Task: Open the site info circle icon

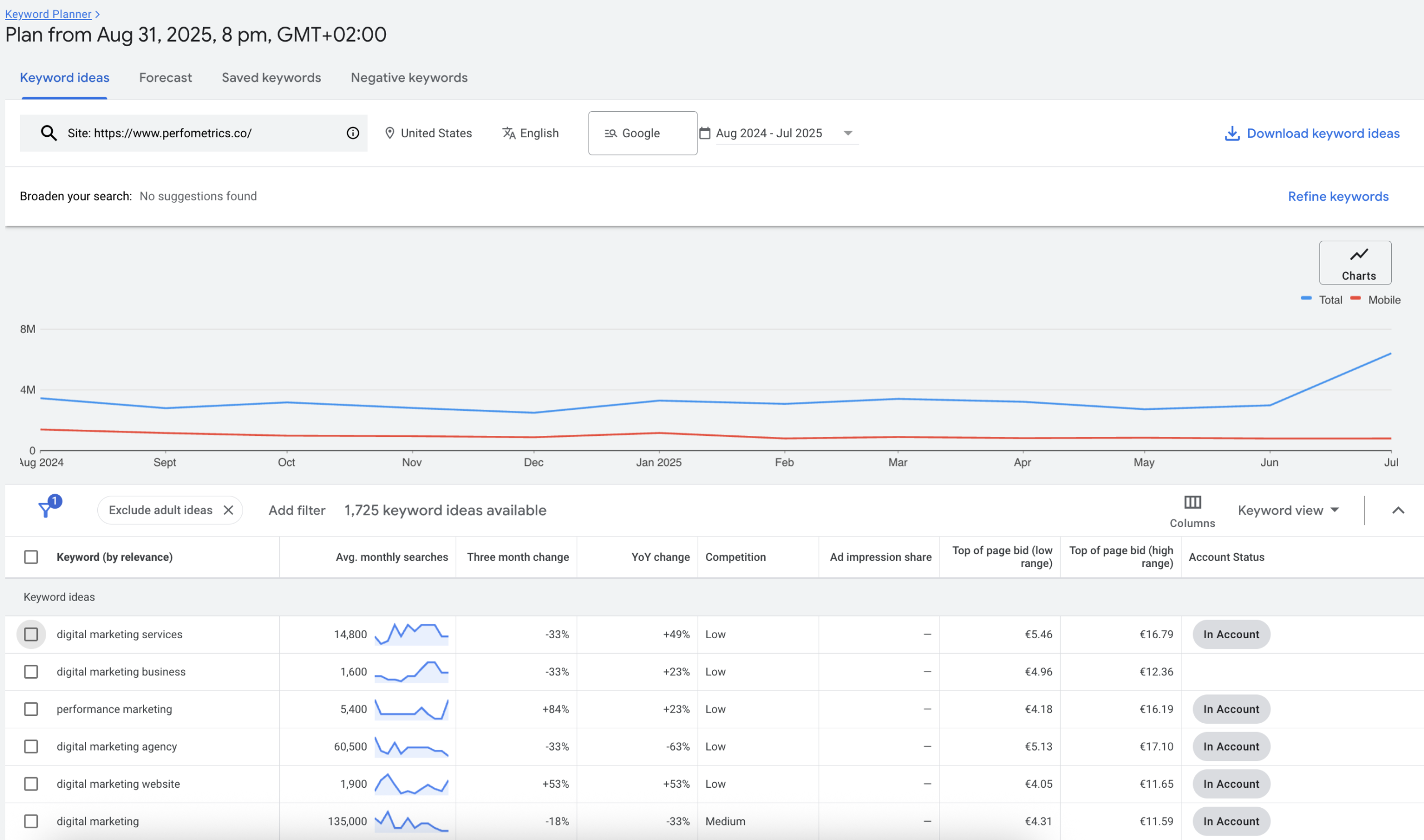Action: pyautogui.click(x=353, y=133)
